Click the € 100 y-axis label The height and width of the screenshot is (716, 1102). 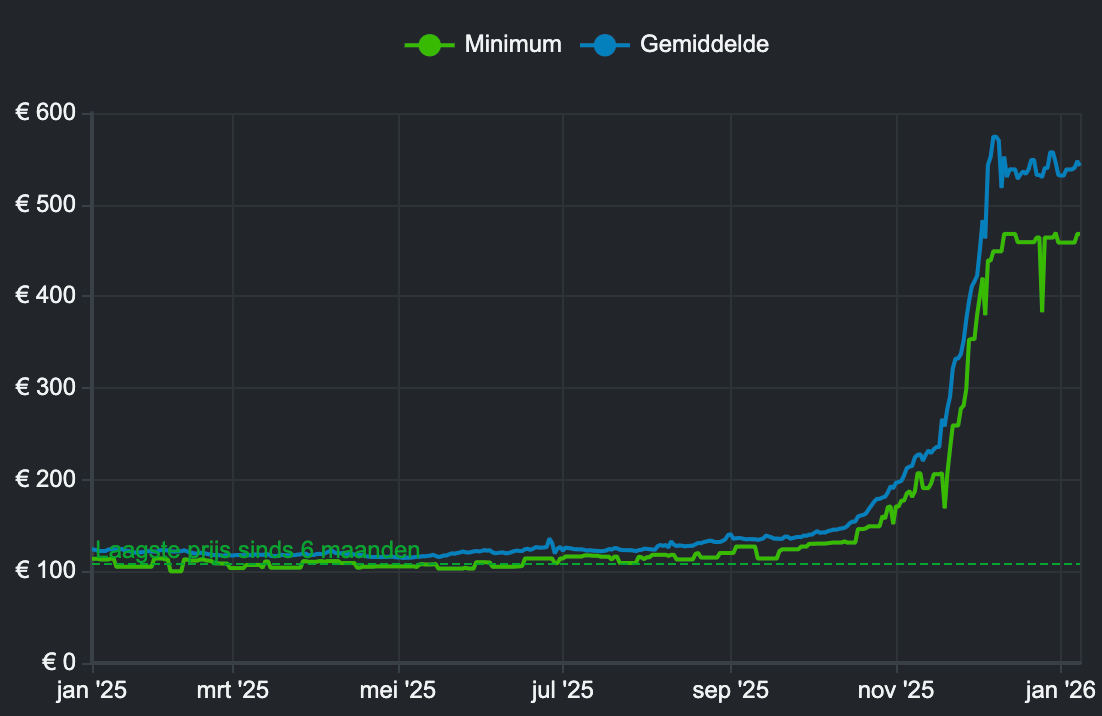tap(46, 571)
